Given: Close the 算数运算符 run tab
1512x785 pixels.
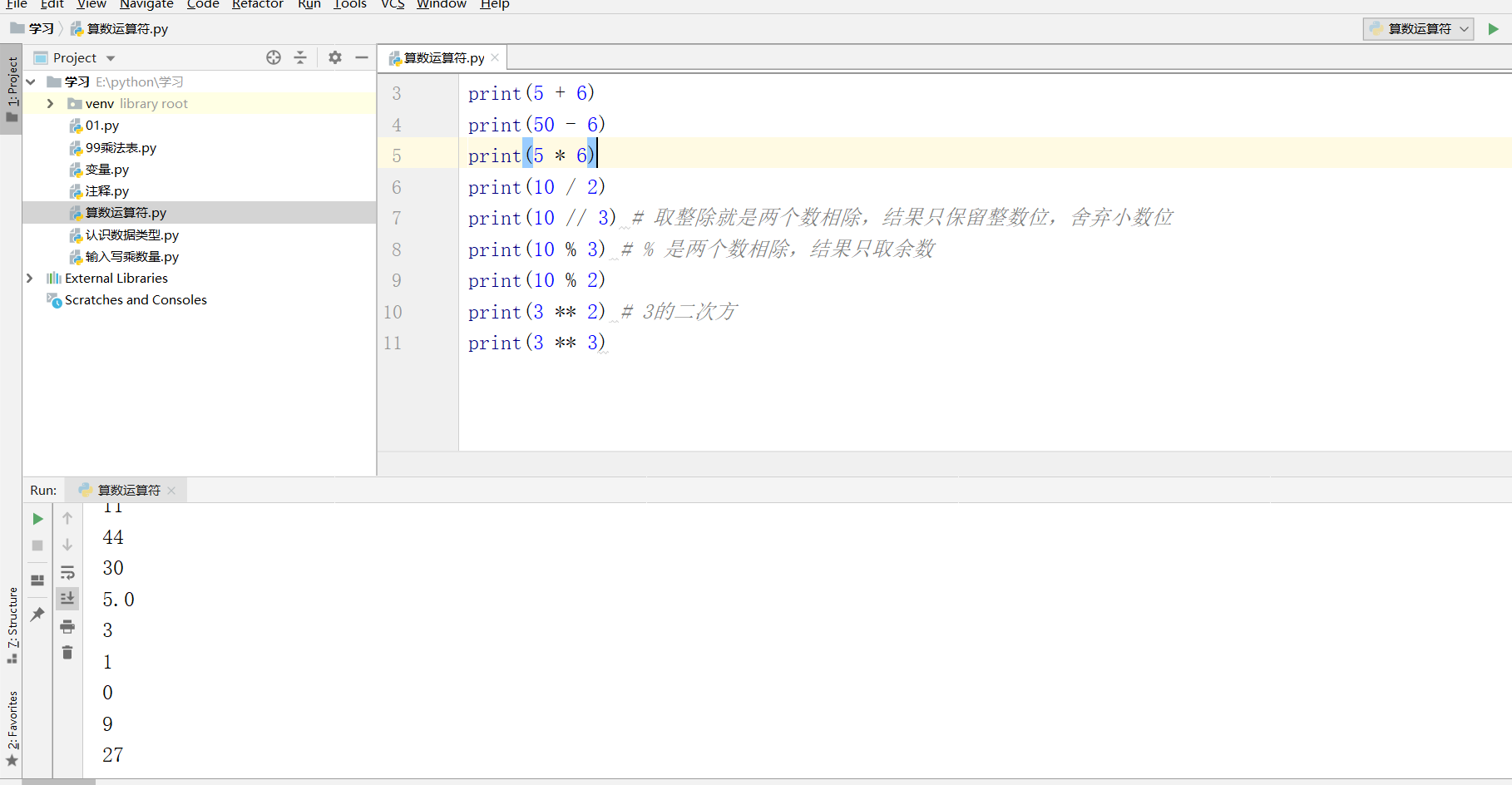Looking at the screenshot, I should [x=171, y=491].
